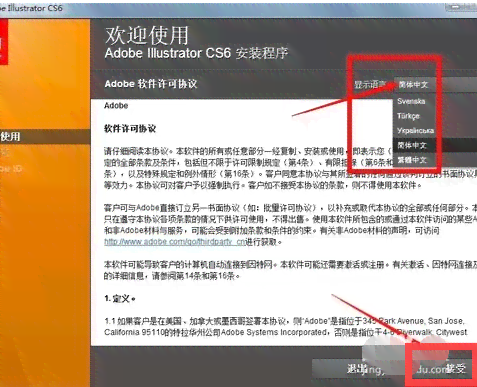Click the line containing California 95110
This screenshot has height=387, width=477.
tap(285, 332)
